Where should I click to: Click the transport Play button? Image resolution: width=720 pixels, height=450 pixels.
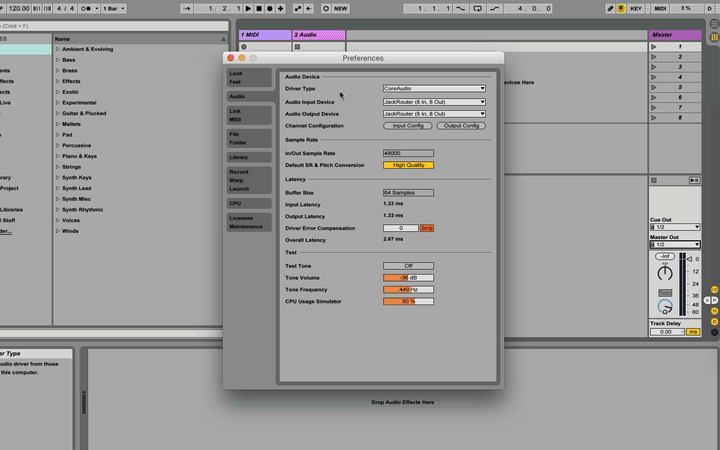[248, 8]
